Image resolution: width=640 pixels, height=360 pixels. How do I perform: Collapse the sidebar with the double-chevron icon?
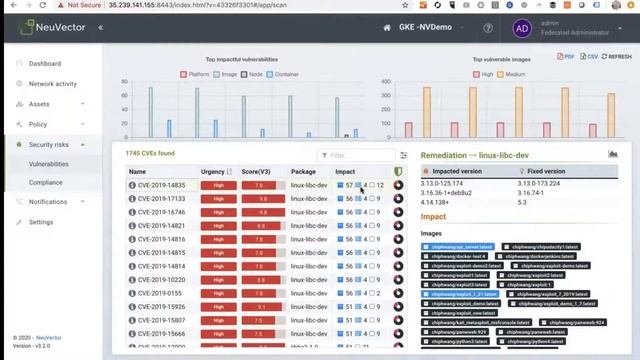[100, 28]
